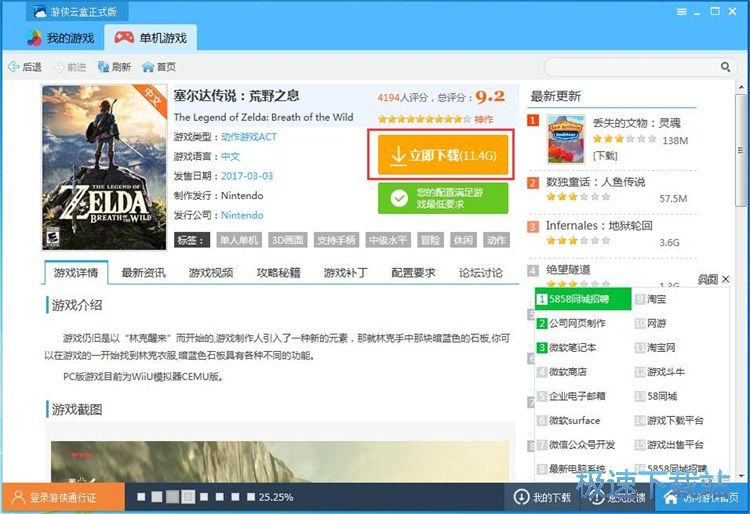The height and width of the screenshot is (514, 750).
Task: Click the 企业电子邮箱 ad link
Action: (577, 396)
